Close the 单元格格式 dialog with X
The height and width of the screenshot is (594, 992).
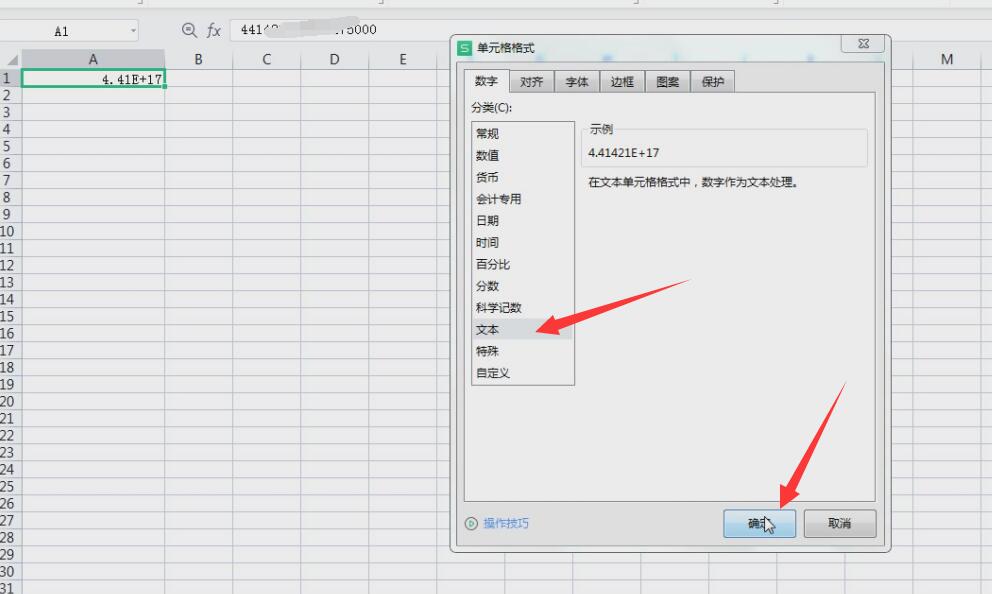pyautogui.click(x=862, y=45)
